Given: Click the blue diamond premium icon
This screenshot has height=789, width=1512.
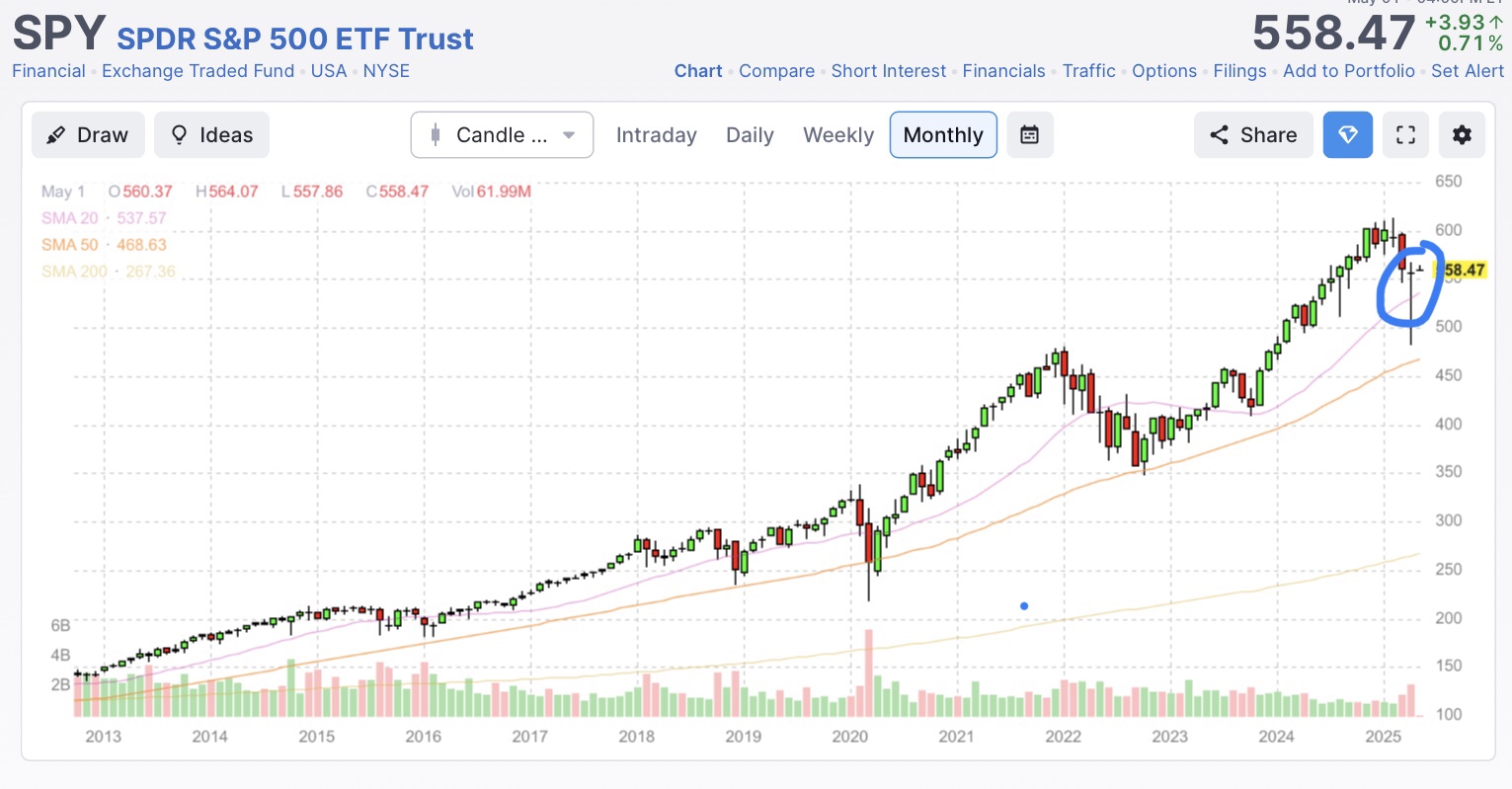Looking at the screenshot, I should click(1347, 135).
